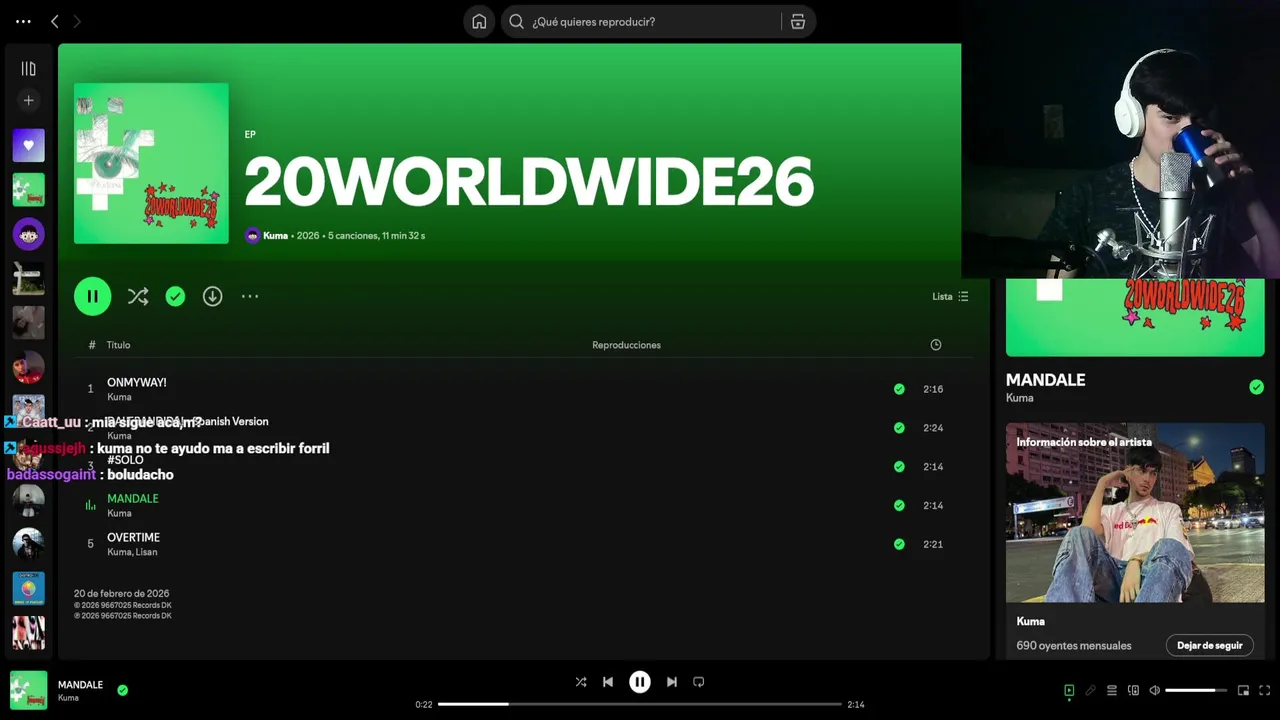The width and height of the screenshot is (1280, 720).
Task: Adjust the volume slider
Action: point(1196,690)
